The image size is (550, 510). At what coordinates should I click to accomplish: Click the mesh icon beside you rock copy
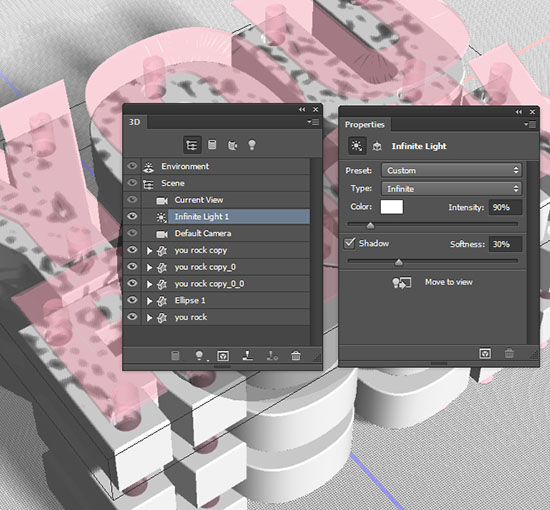pyautogui.click(x=162, y=250)
